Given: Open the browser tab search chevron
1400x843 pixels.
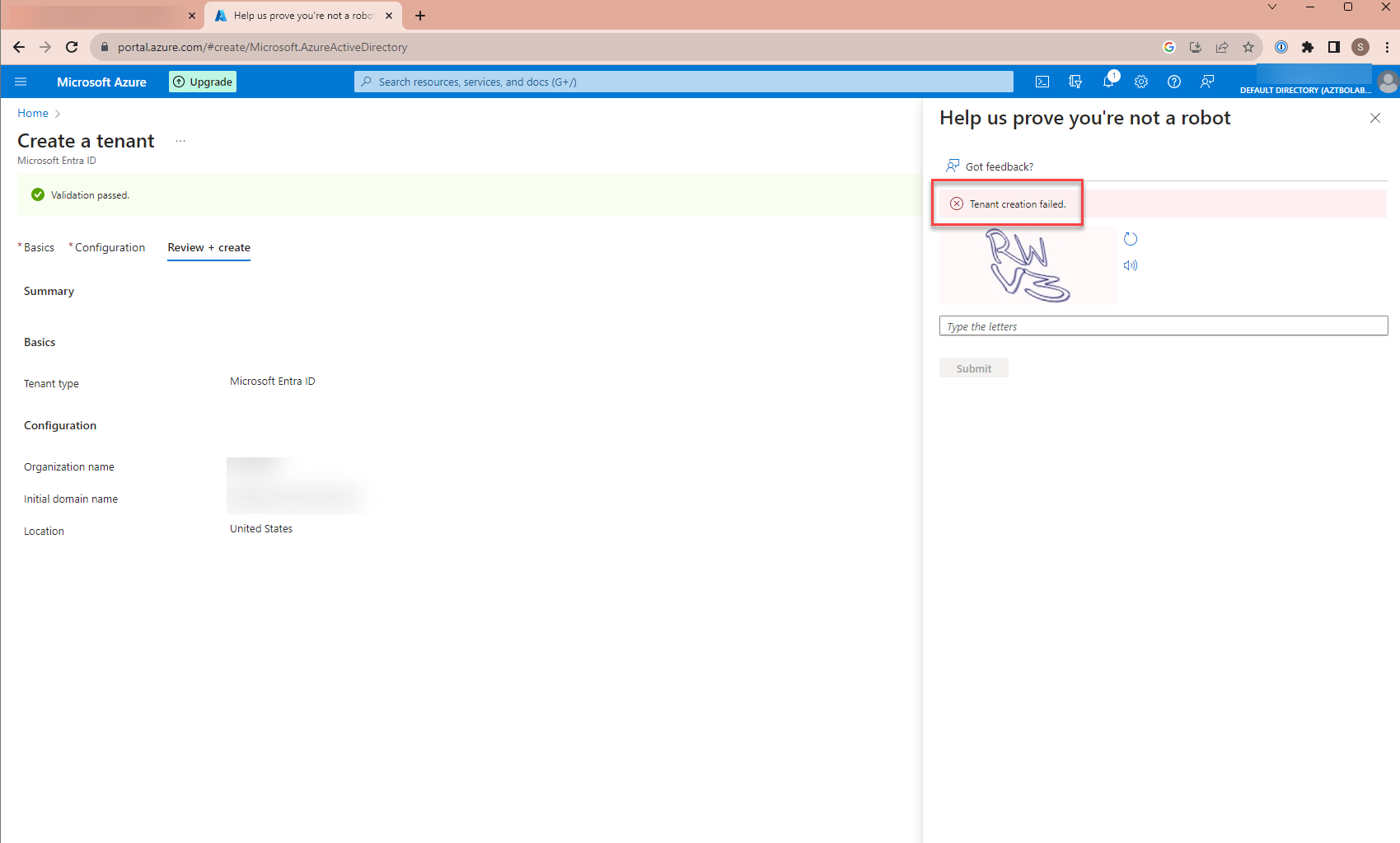Looking at the screenshot, I should (x=1271, y=7).
